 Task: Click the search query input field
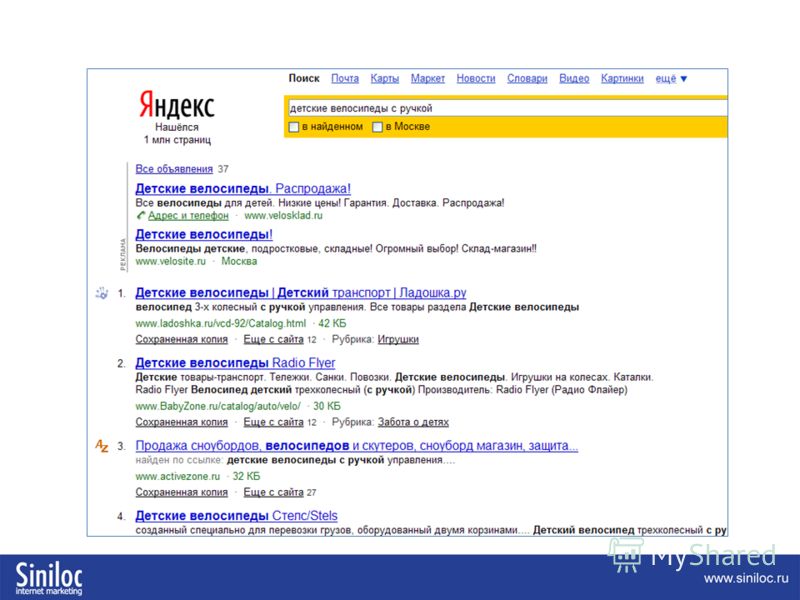pyautogui.click(x=507, y=108)
